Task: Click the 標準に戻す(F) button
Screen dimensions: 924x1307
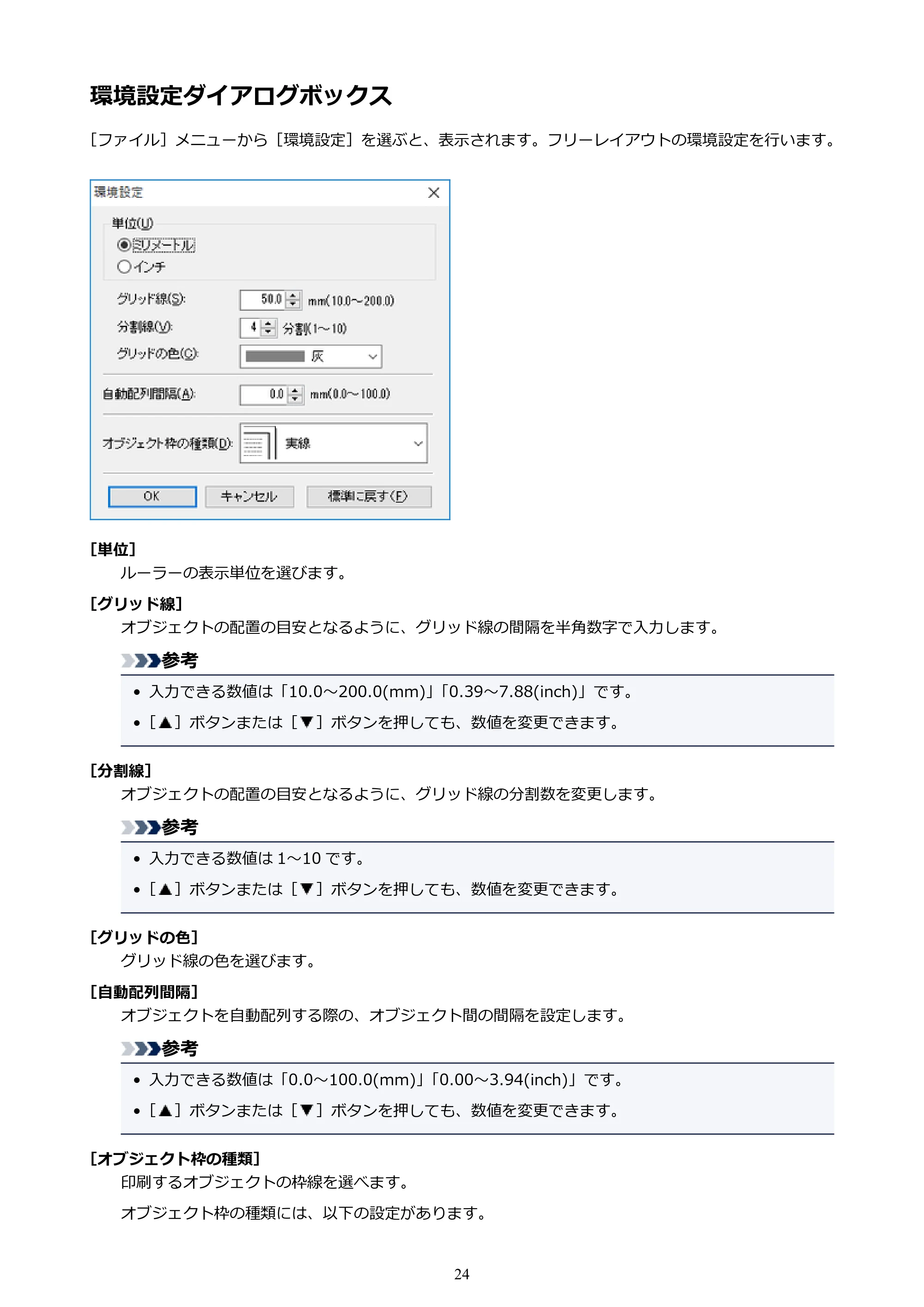Action: [x=369, y=496]
